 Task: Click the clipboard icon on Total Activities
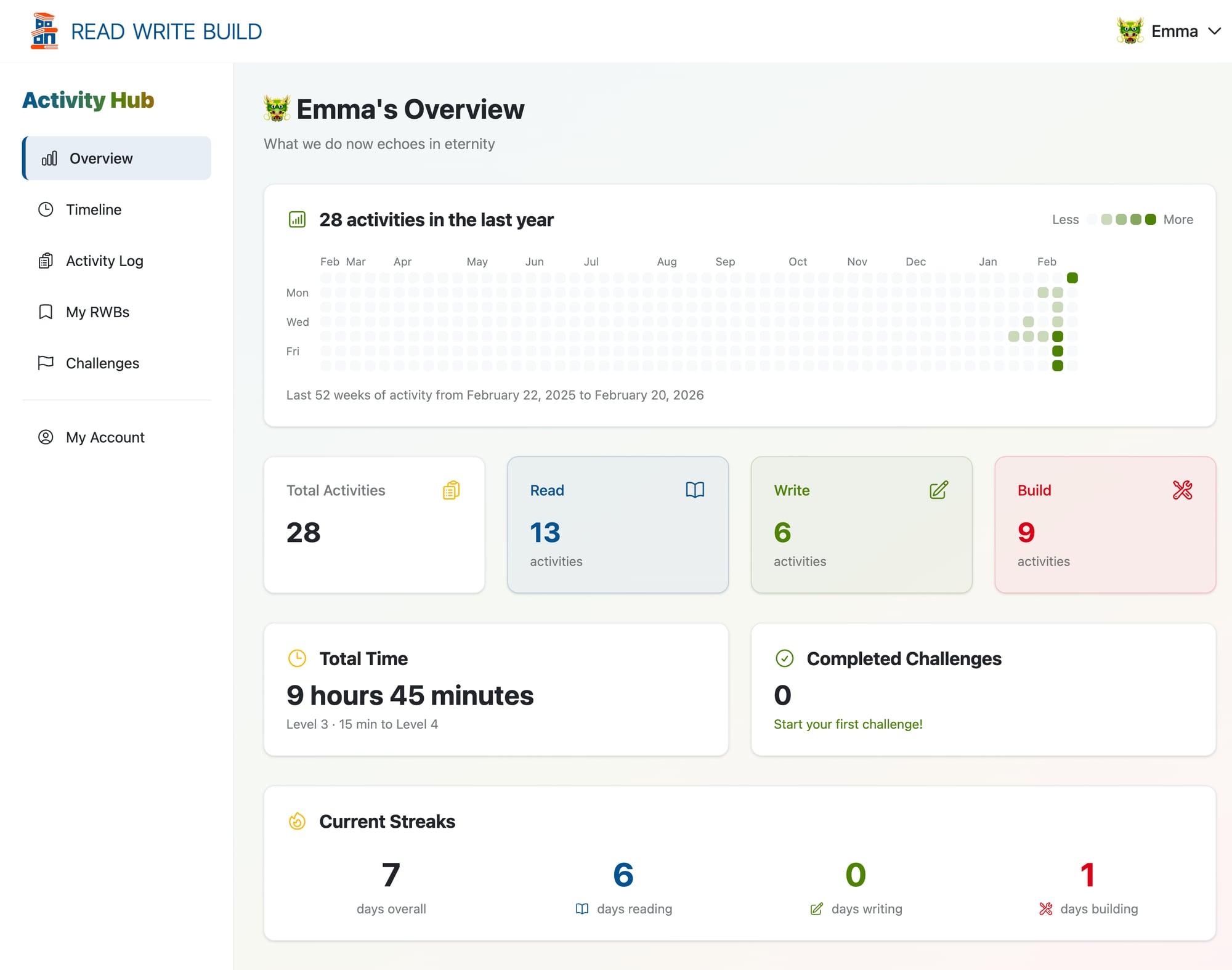[x=450, y=490]
